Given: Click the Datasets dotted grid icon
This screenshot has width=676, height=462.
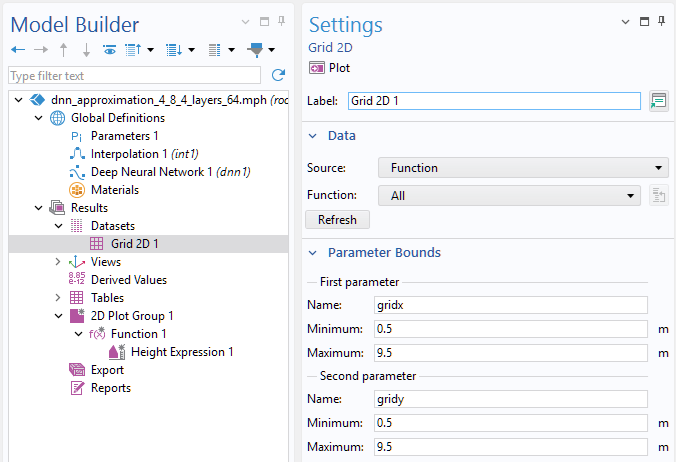Looking at the screenshot, I should [77, 226].
